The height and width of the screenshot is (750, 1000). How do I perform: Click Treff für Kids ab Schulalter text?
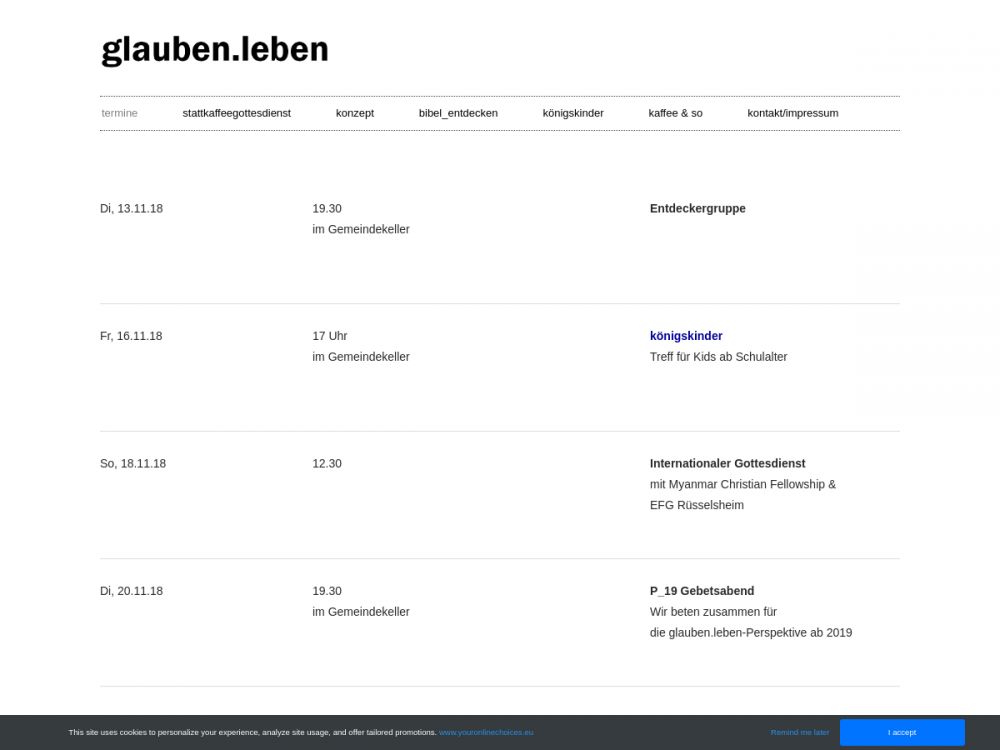pos(718,357)
